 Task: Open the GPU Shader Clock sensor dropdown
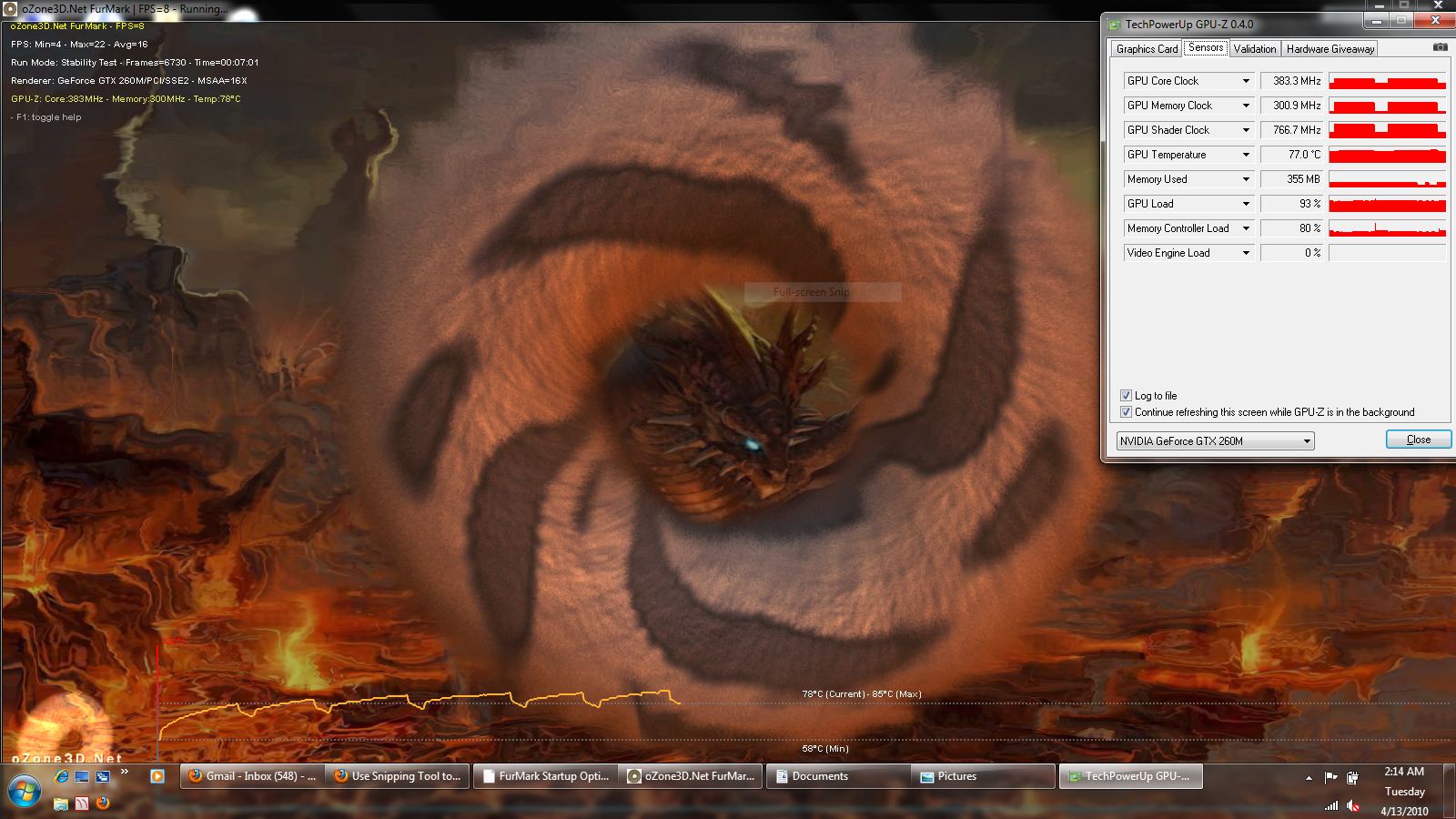tap(1188, 130)
